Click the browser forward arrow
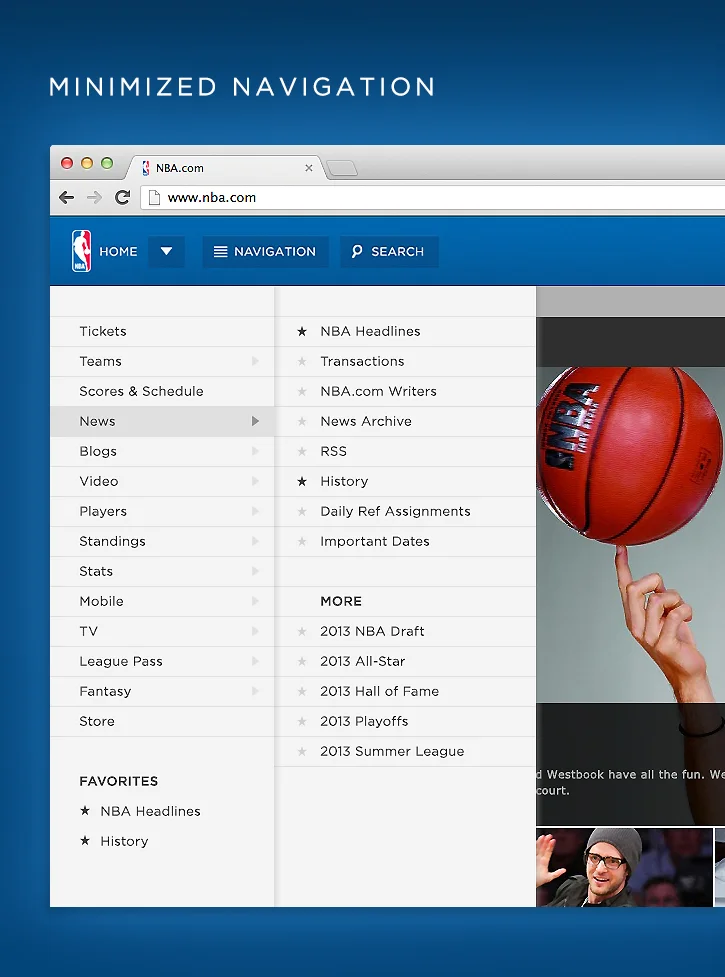Viewport: 725px width, 977px height. pyautogui.click(x=94, y=198)
